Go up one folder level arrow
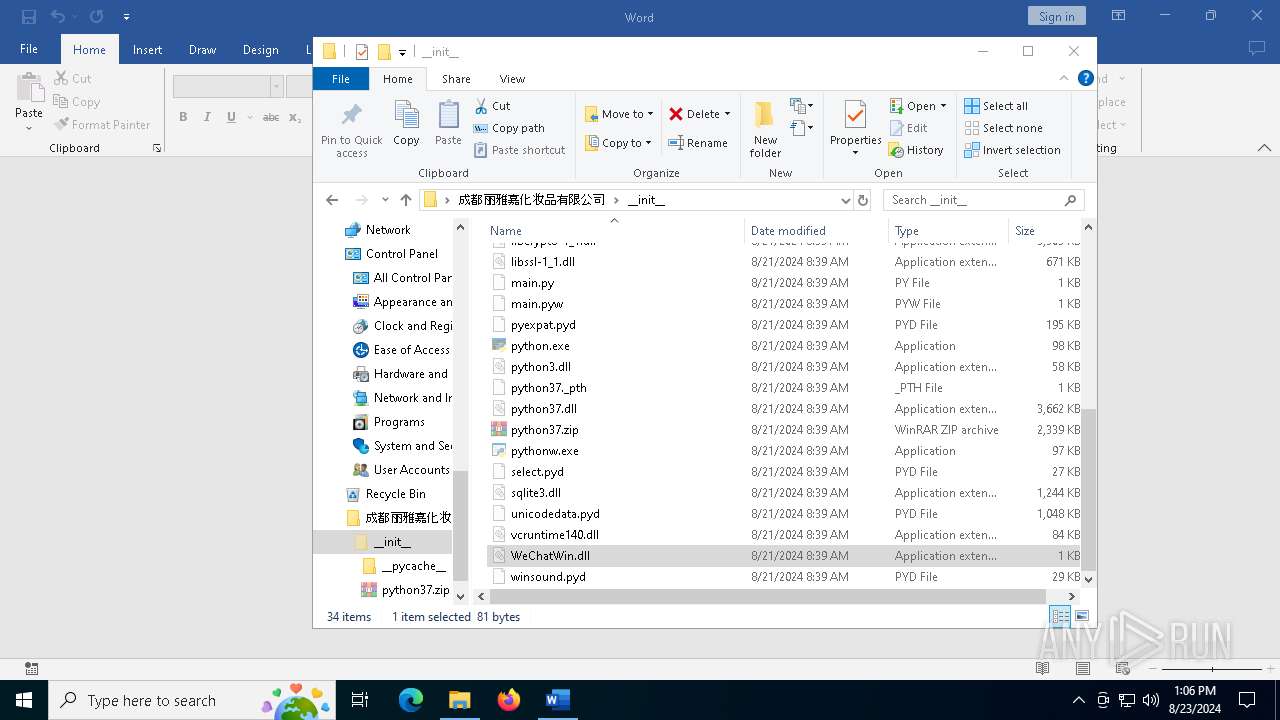The height and width of the screenshot is (720, 1280). click(406, 200)
